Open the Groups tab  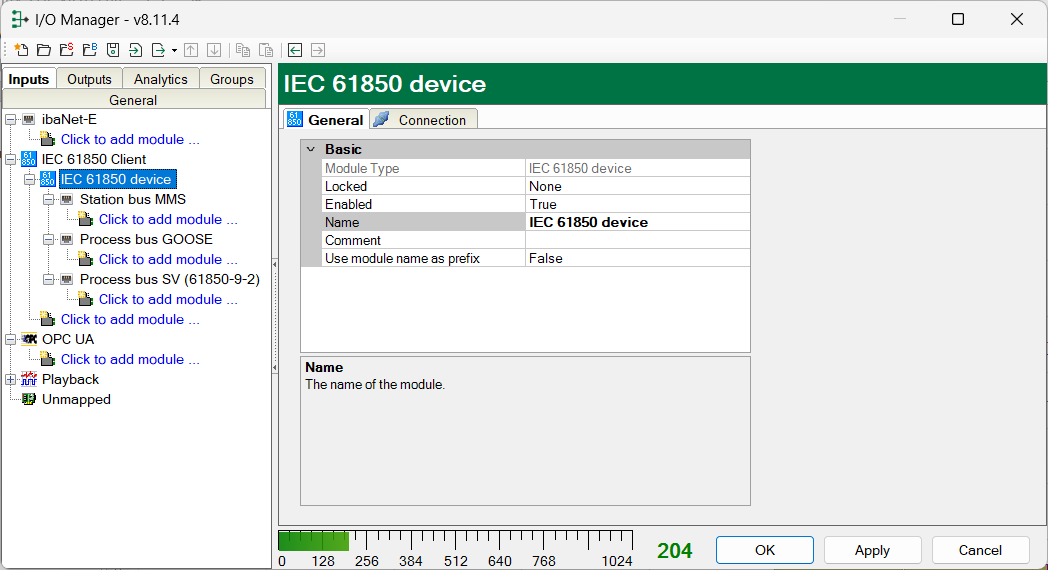(232, 79)
